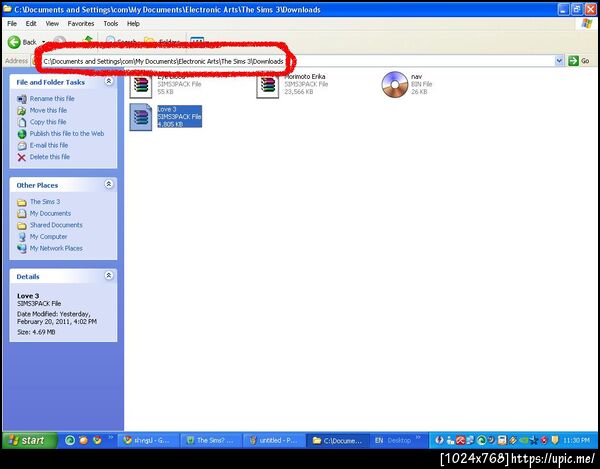The height and width of the screenshot is (469, 600).
Task: Click the red X Delete icon
Action: [x=22, y=157]
